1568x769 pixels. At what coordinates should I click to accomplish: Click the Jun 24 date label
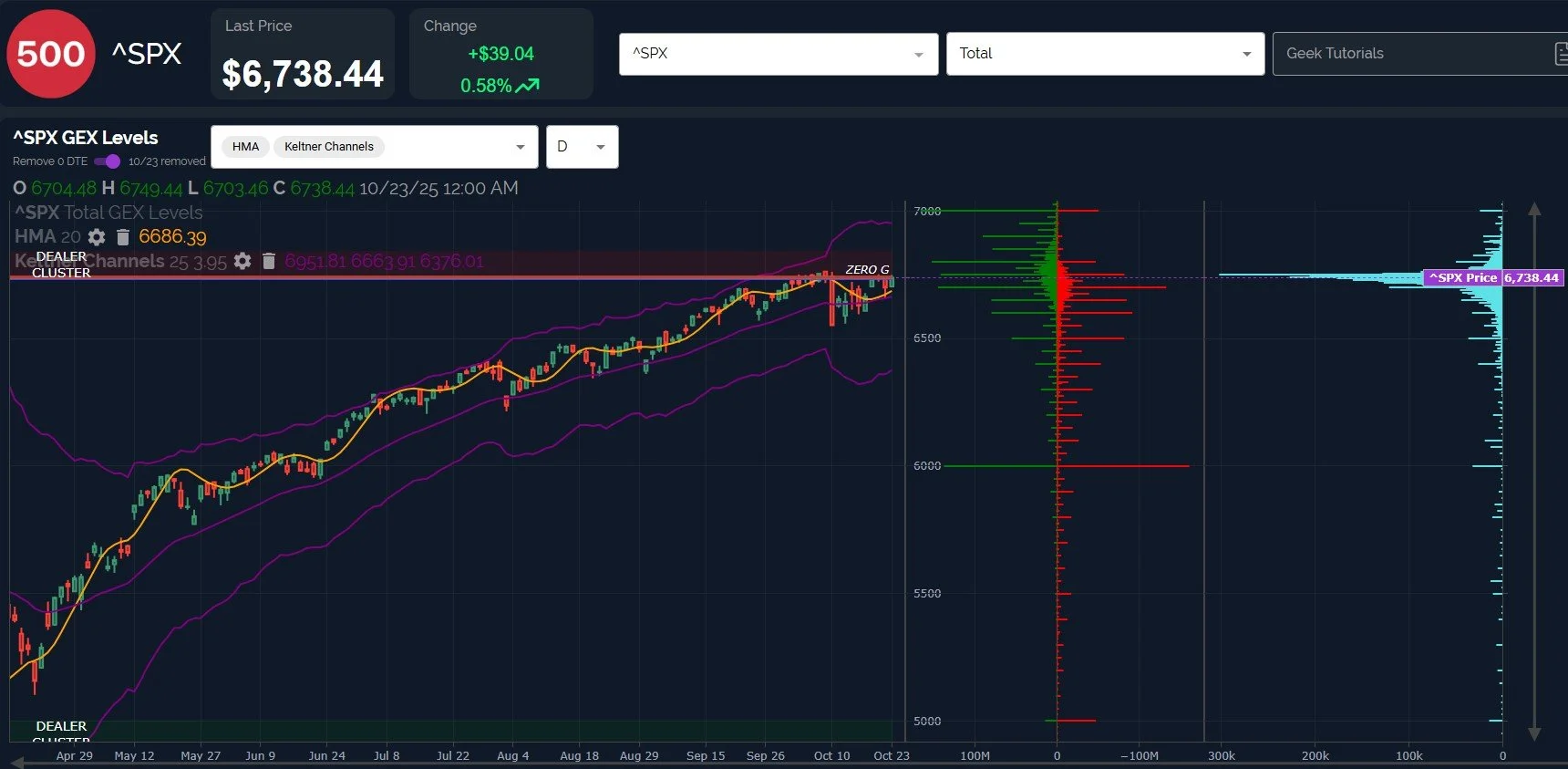pos(326,756)
